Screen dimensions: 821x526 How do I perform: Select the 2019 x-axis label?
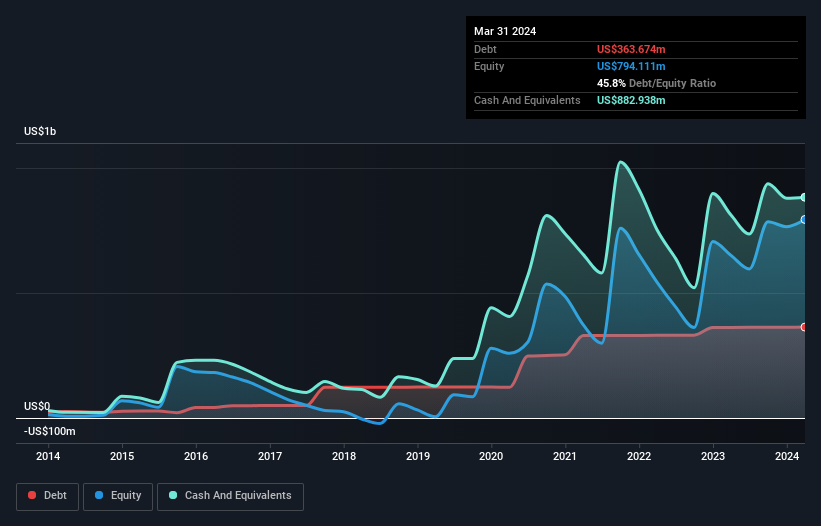418,456
